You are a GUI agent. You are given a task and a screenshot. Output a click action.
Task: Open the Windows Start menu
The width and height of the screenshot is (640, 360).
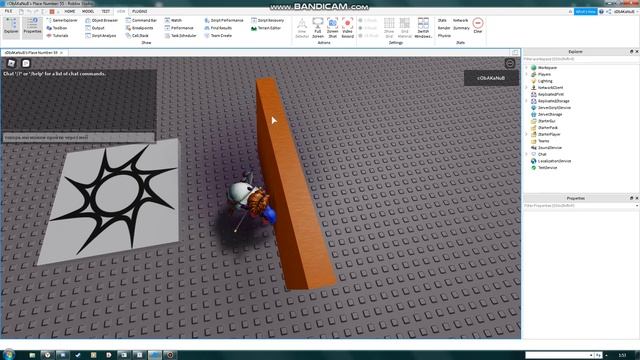coord(9,355)
